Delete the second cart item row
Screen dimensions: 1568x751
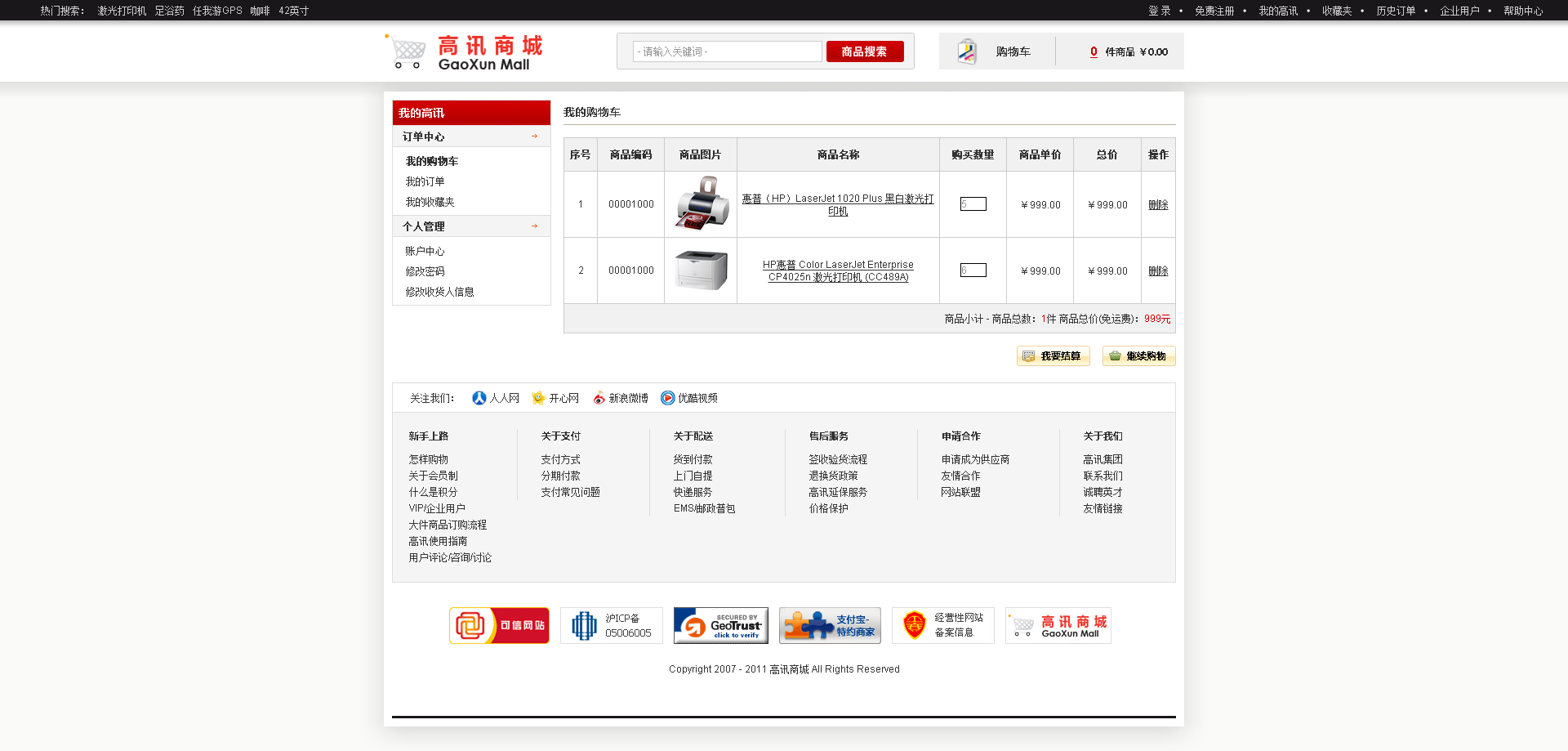(x=1158, y=271)
